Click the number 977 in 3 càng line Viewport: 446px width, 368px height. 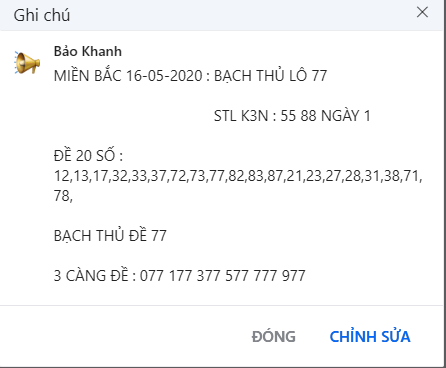[x=294, y=276]
